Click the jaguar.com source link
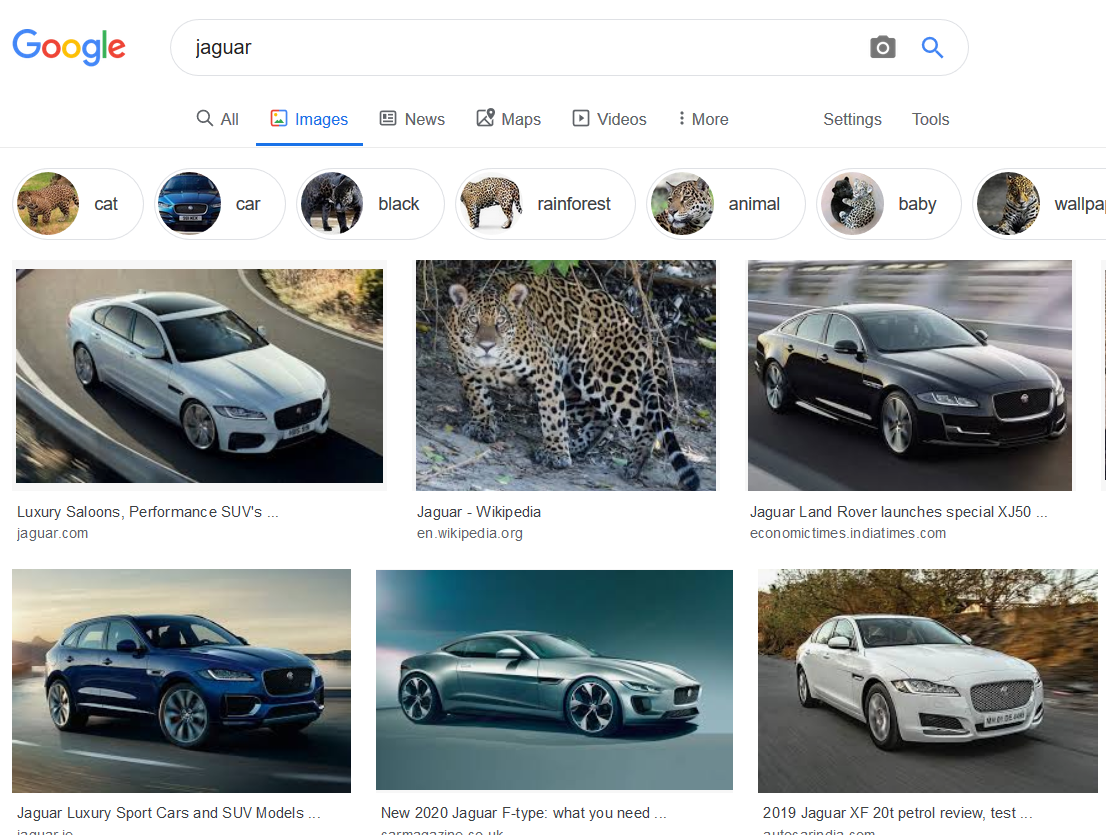The height and width of the screenshot is (835, 1106). (x=52, y=533)
